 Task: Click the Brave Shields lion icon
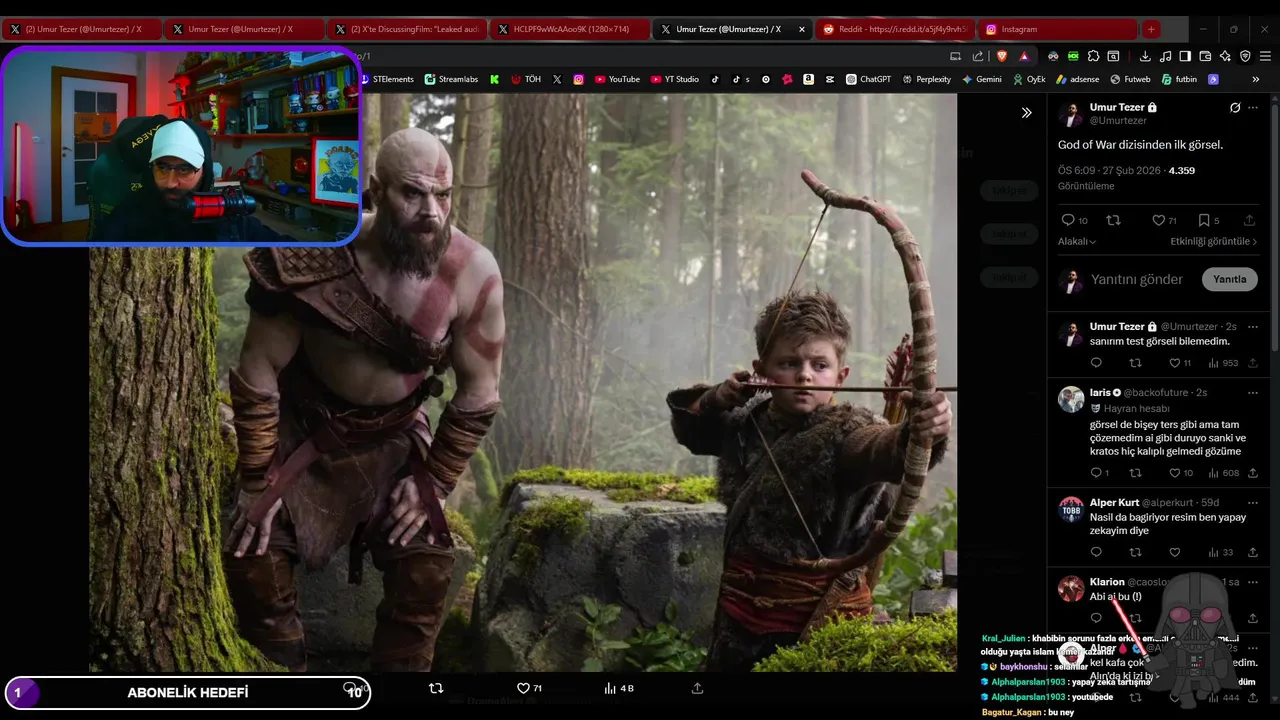[1002, 56]
